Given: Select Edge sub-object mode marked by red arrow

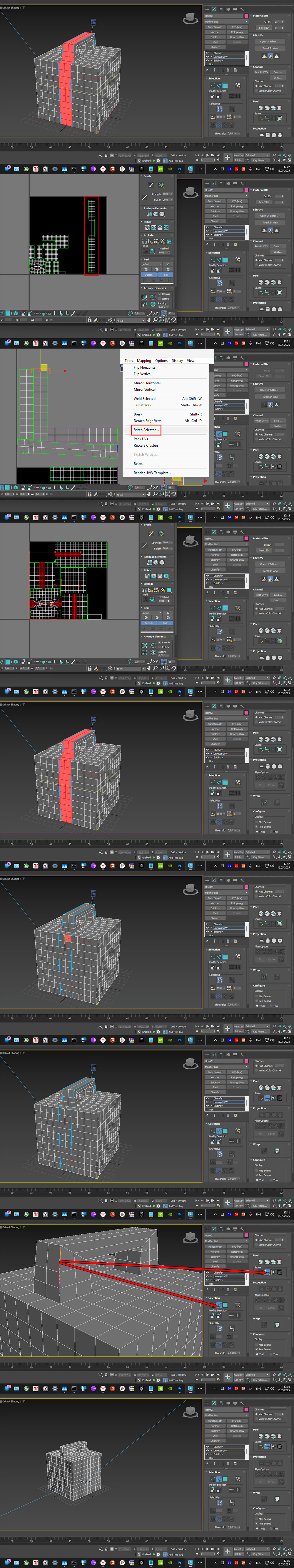Looking at the screenshot, I should (x=219, y=1304).
